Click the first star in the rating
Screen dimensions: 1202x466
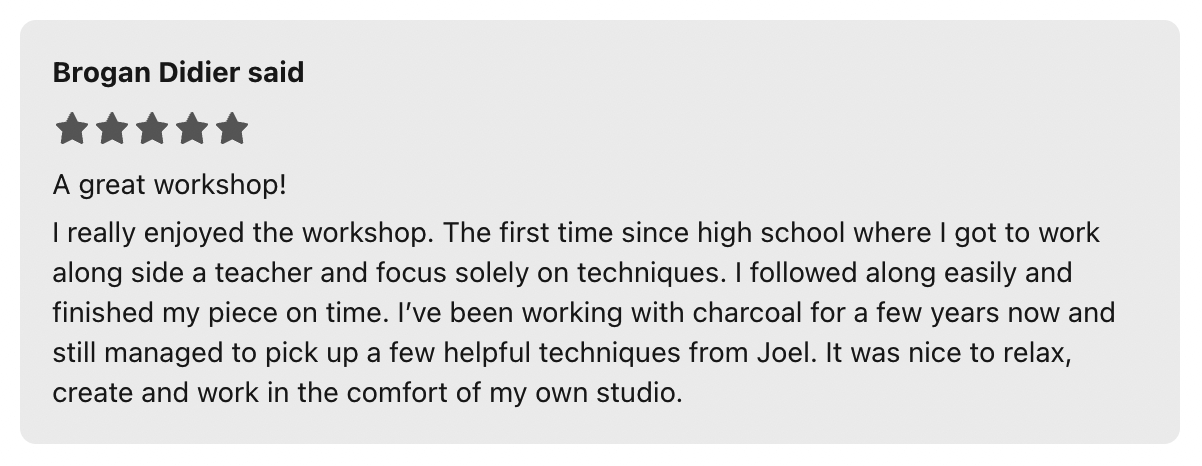tap(70, 129)
